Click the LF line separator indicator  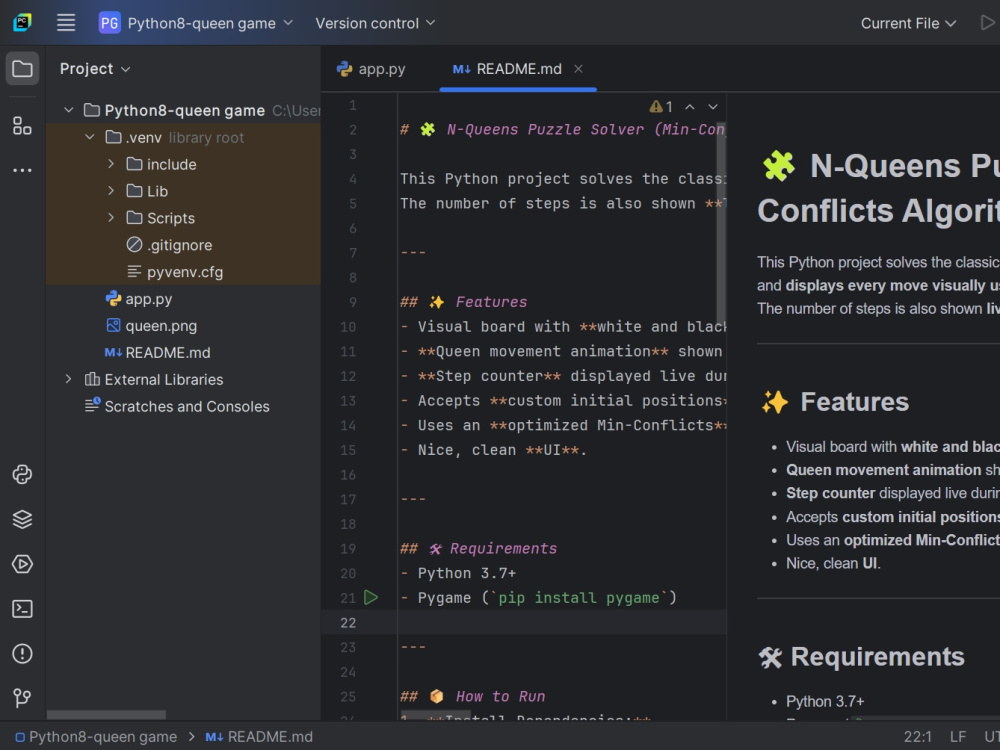pyautogui.click(x=957, y=737)
